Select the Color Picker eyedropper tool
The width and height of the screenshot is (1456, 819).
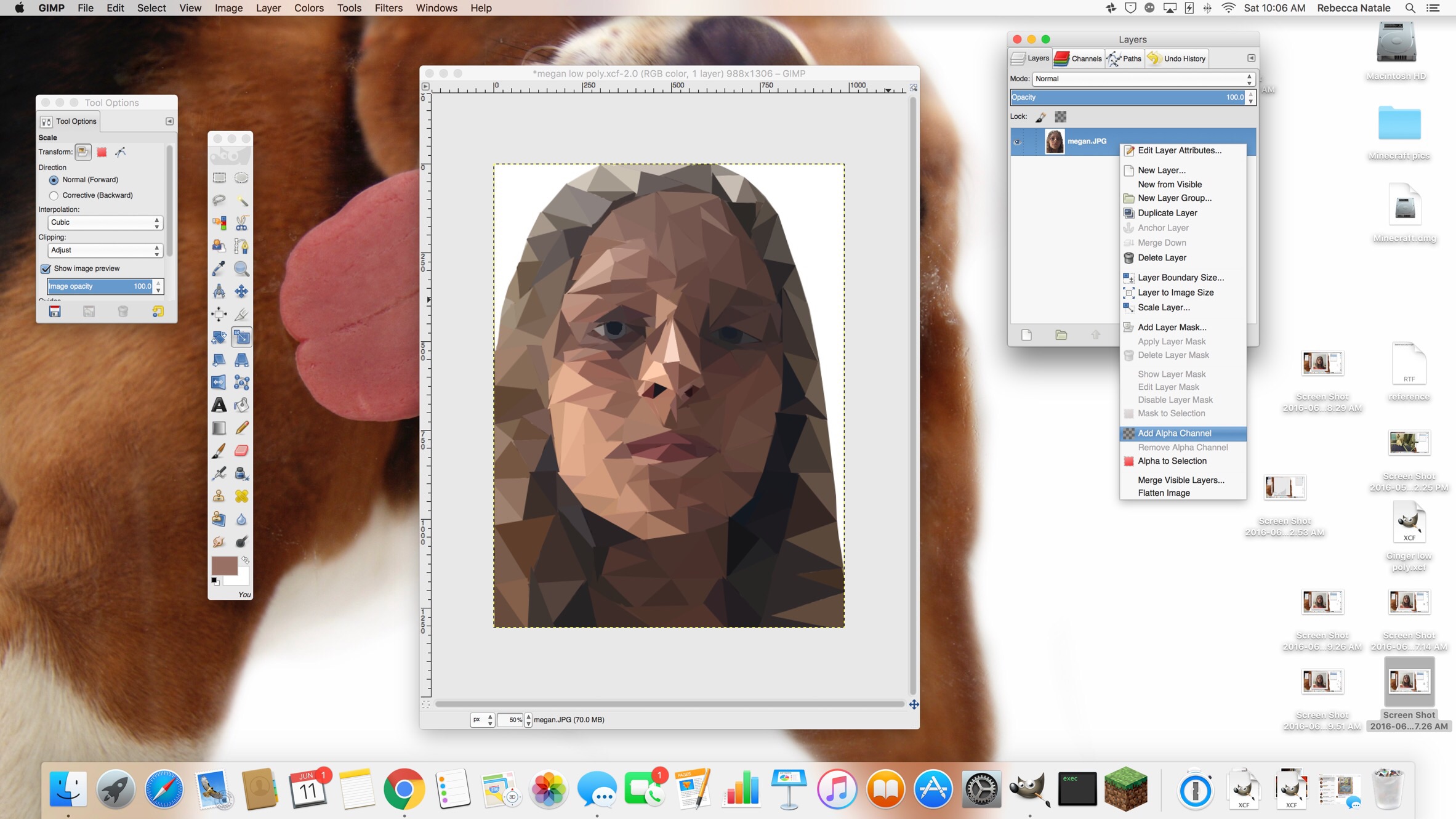(x=219, y=268)
